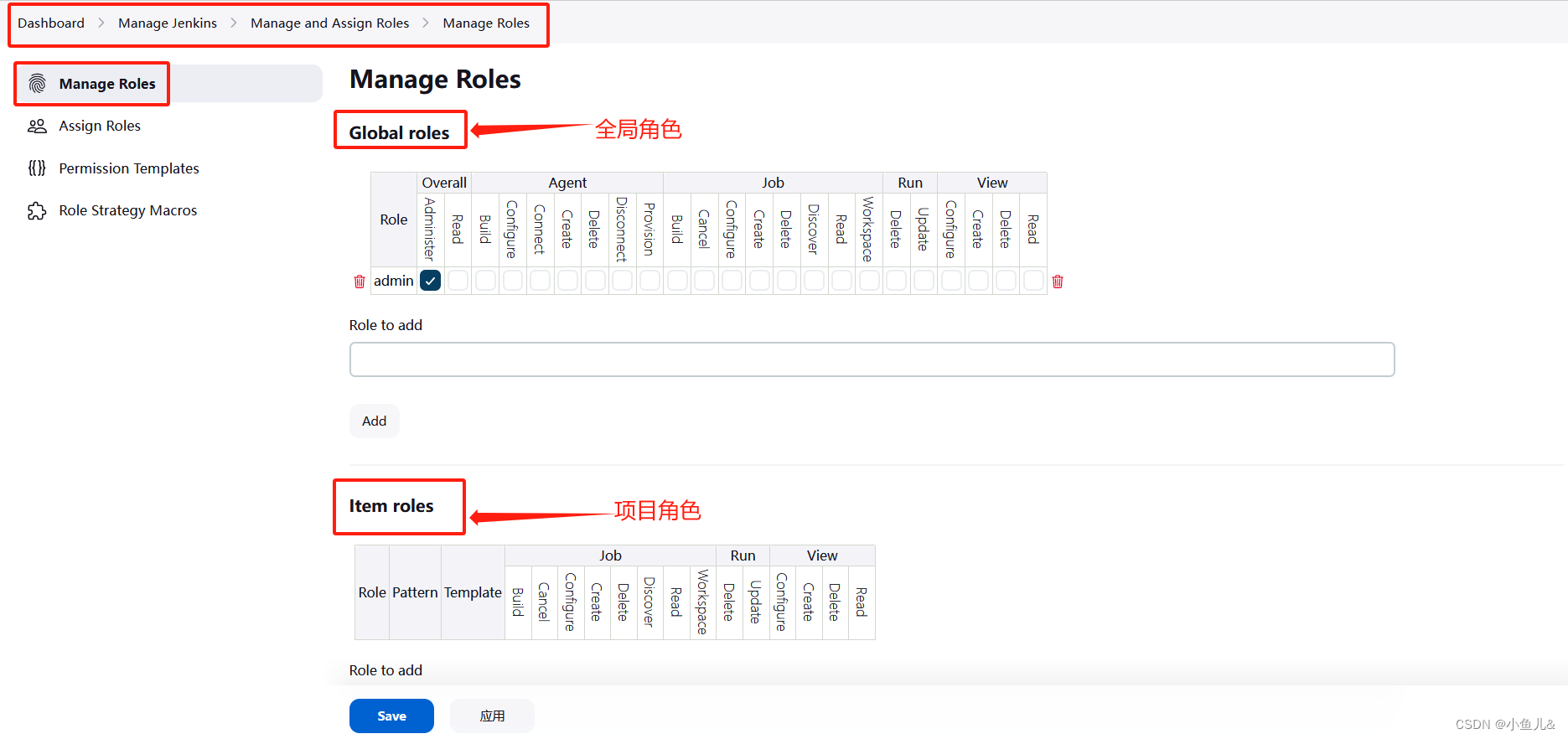Check Job Build for admin
The image size is (1568, 739).
tap(677, 281)
